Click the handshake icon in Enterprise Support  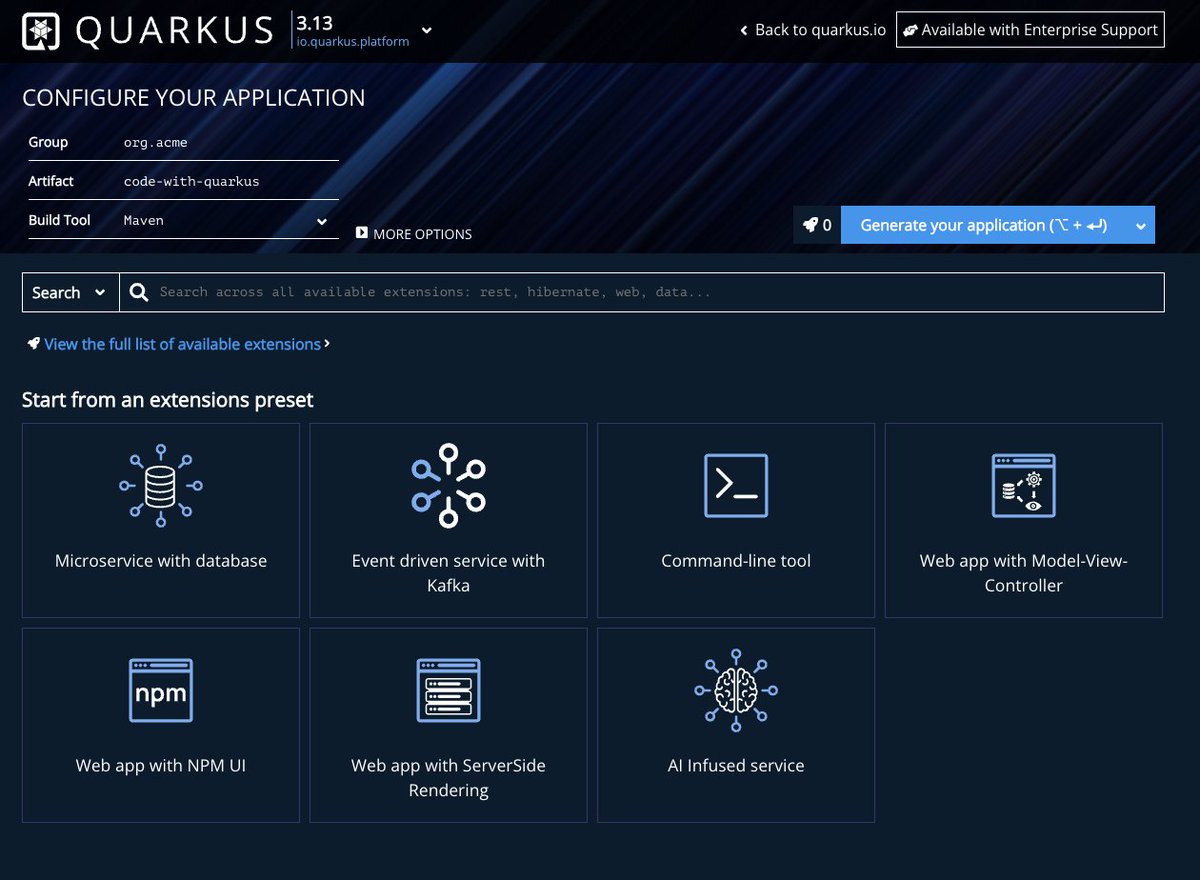click(910, 30)
